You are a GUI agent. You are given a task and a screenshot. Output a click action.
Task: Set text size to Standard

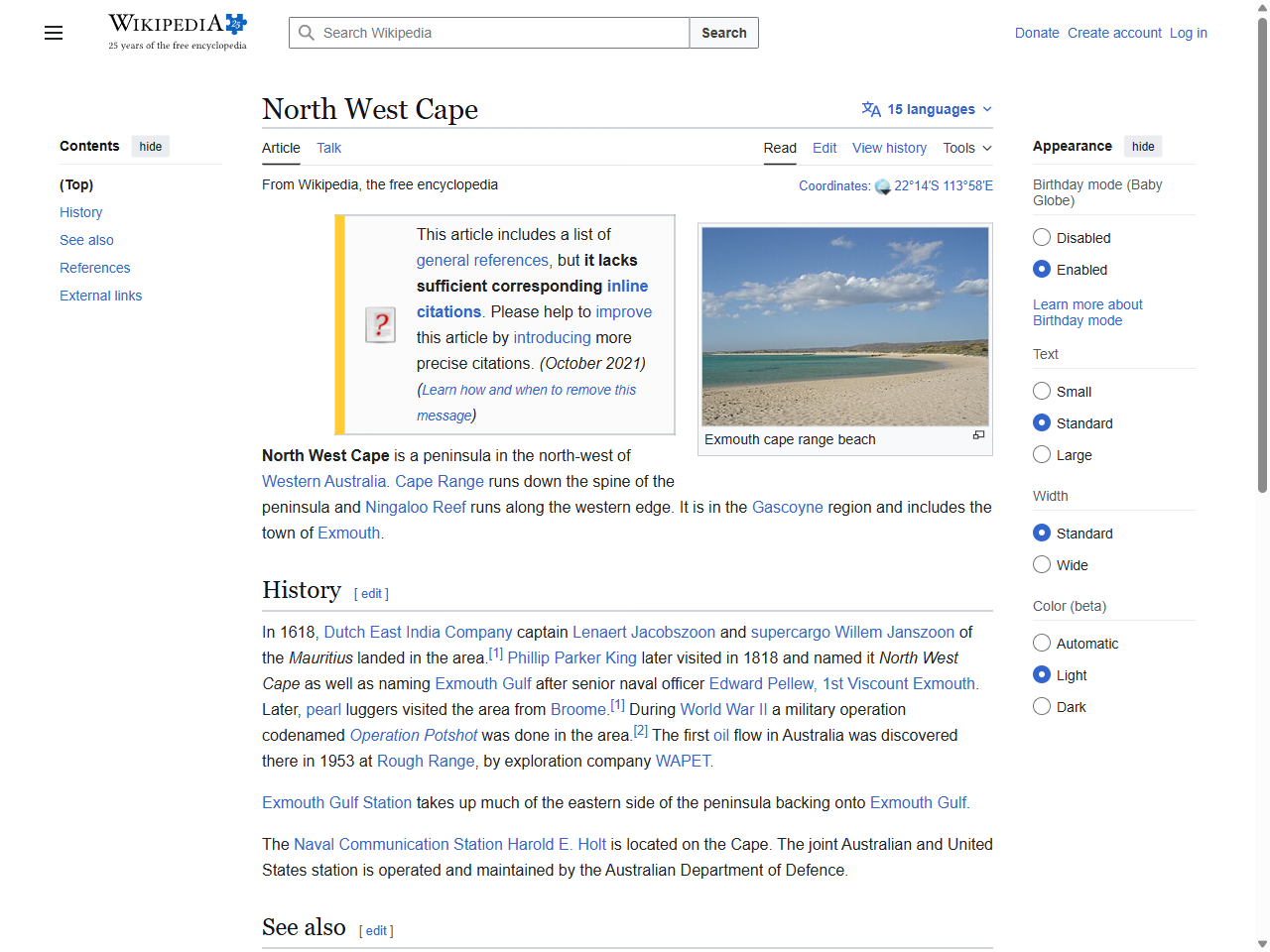(x=1042, y=422)
